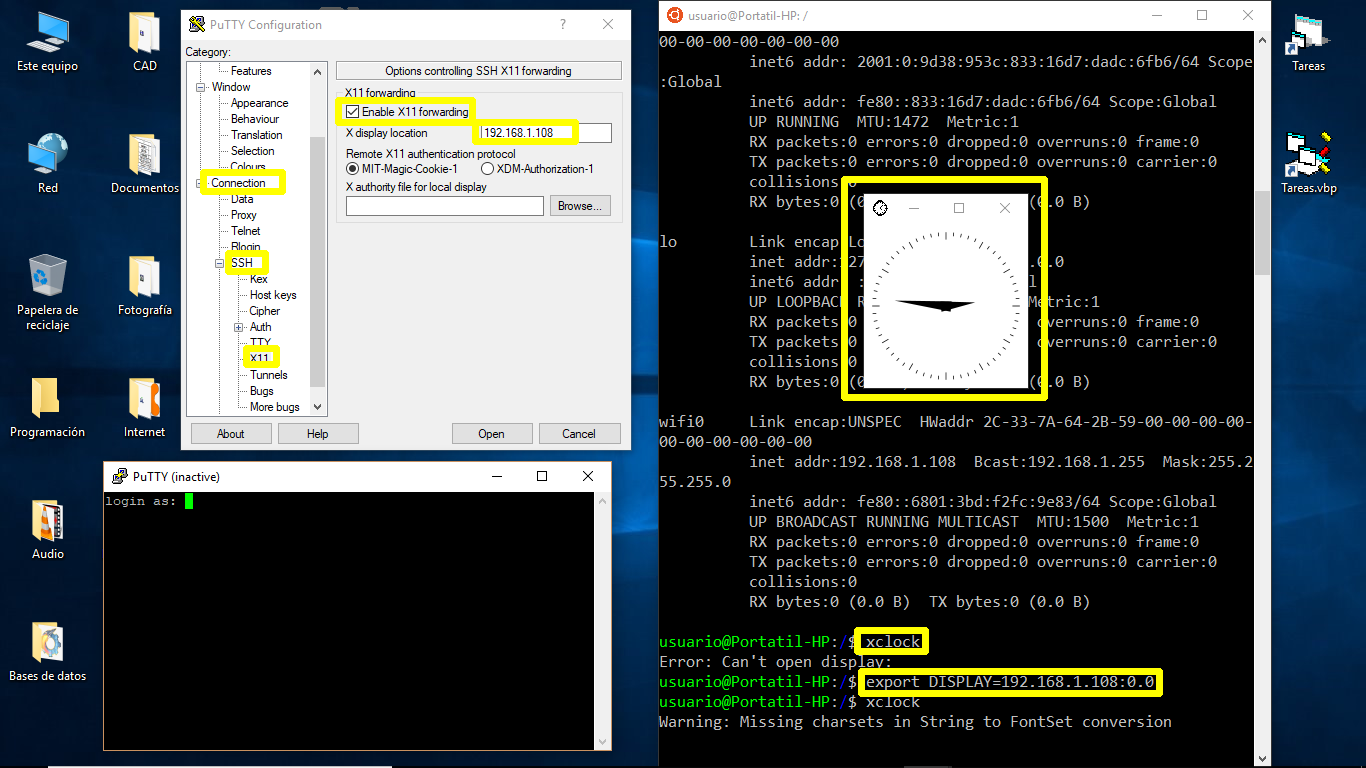Select the Colours category in the tree
This screenshot has height=768, width=1366.
click(250, 166)
